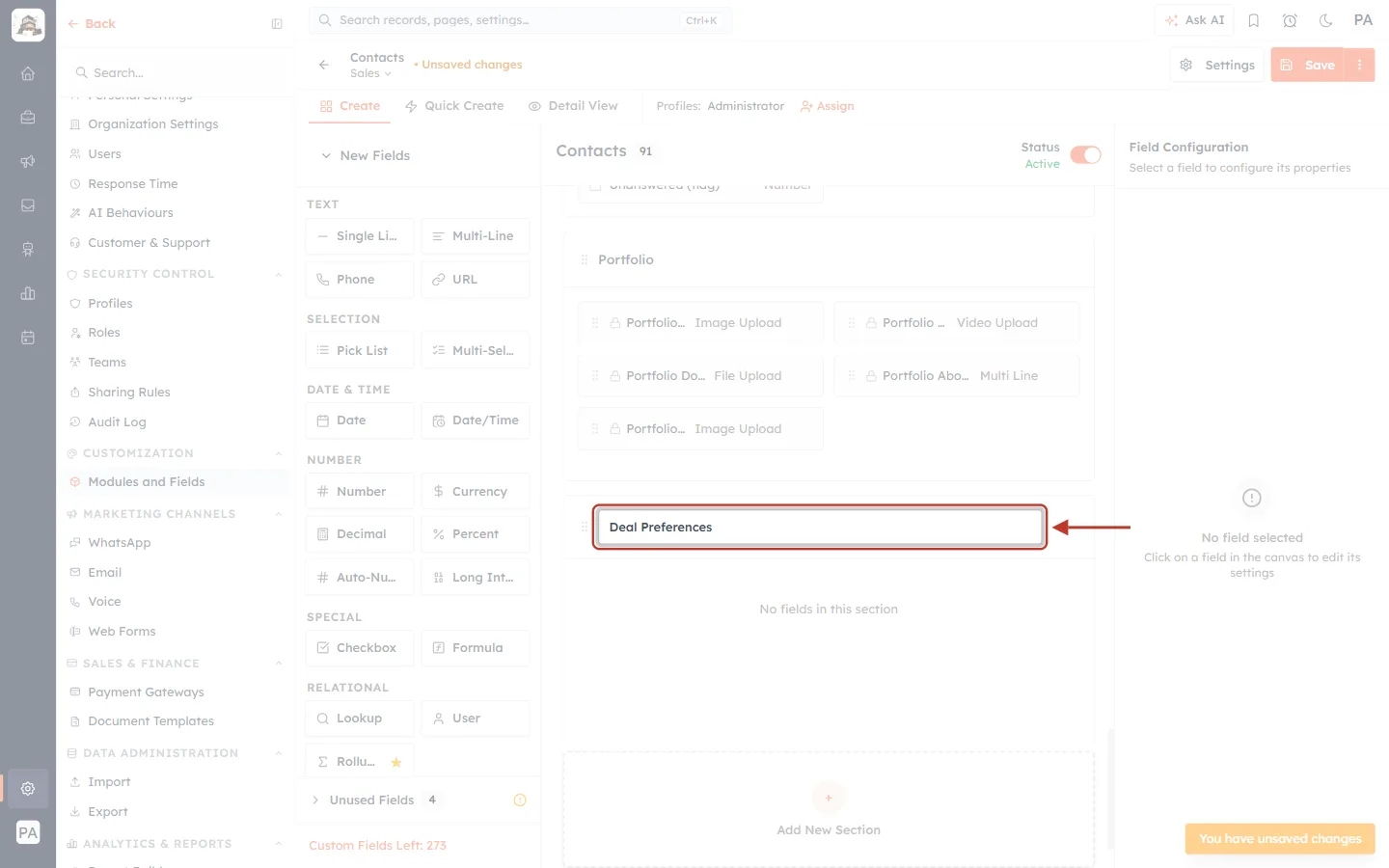Toggle the sidebar collapse icon

click(x=277, y=24)
